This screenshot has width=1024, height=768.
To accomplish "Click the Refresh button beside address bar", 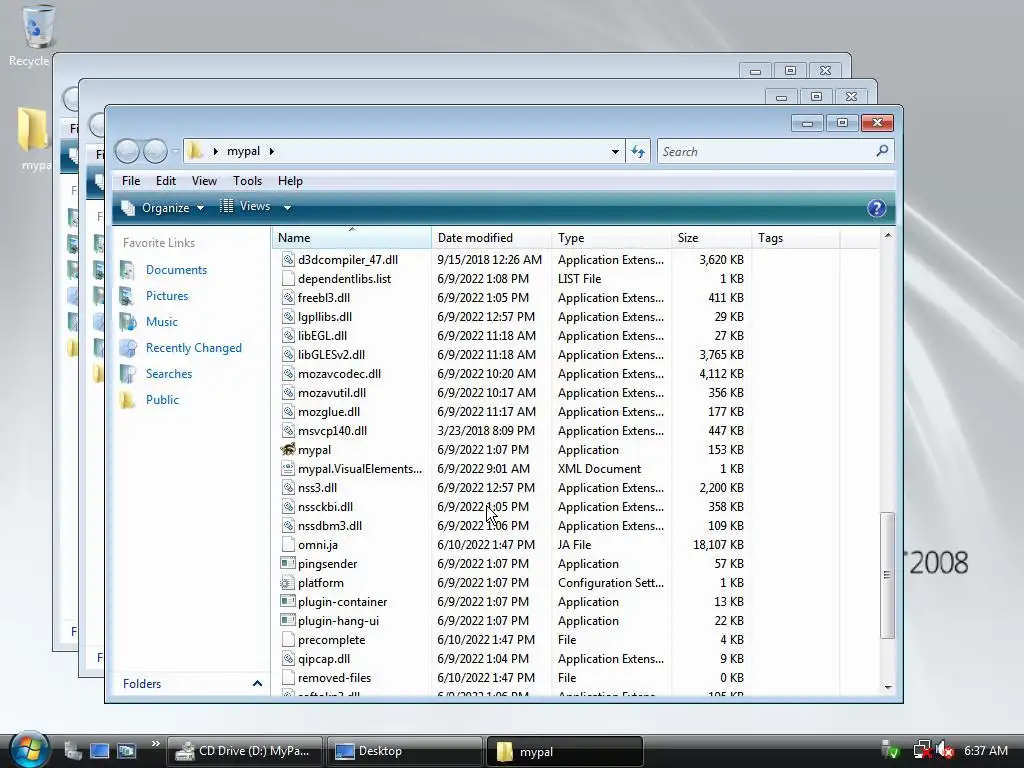I will pyautogui.click(x=638, y=152).
